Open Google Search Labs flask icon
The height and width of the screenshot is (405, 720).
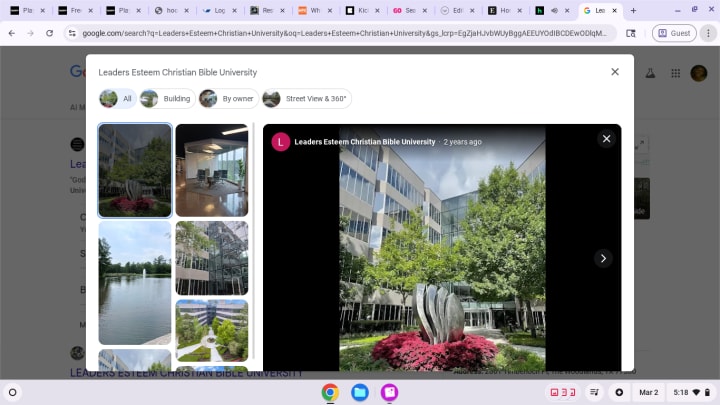tap(650, 73)
